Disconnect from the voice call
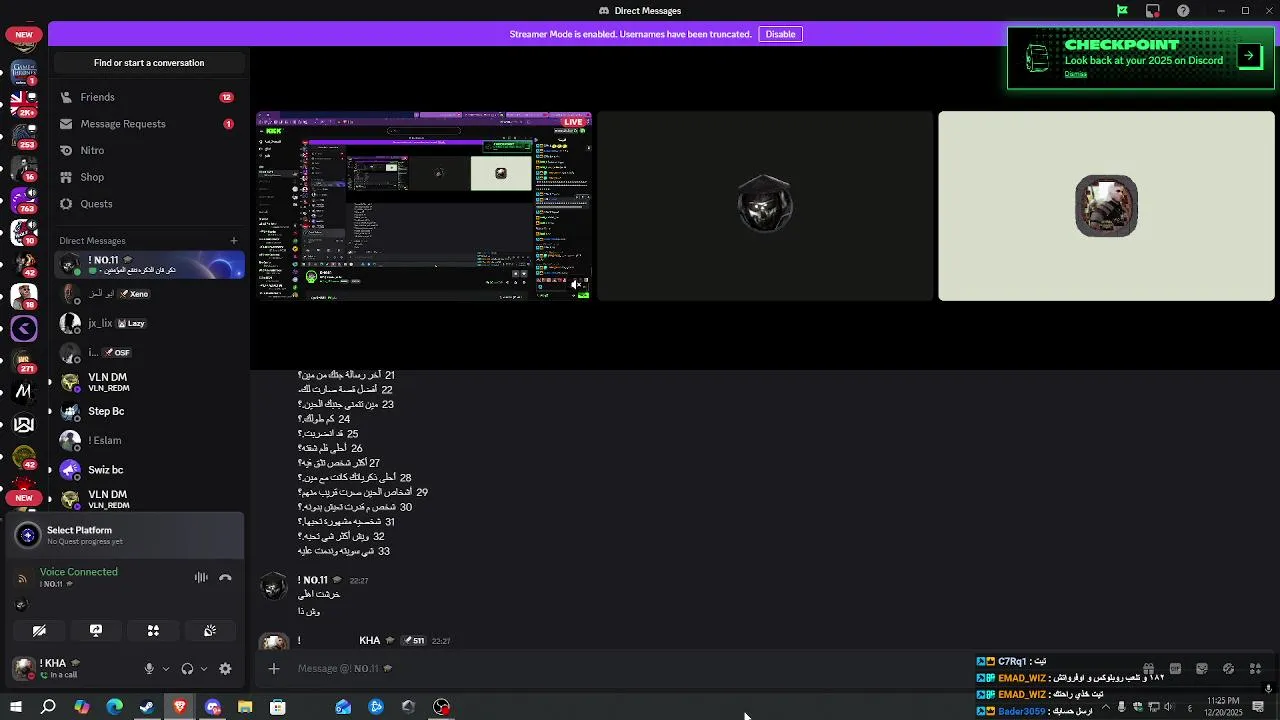The width and height of the screenshot is (1280, 720). click(x=225, y=577)
